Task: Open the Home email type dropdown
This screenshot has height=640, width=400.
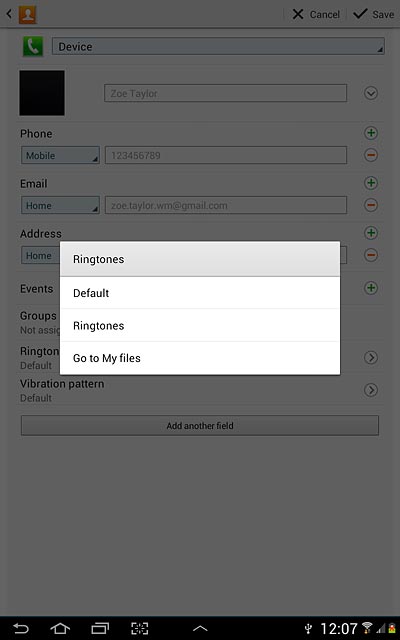Action: pyautogui.click(x=60, y=205)
